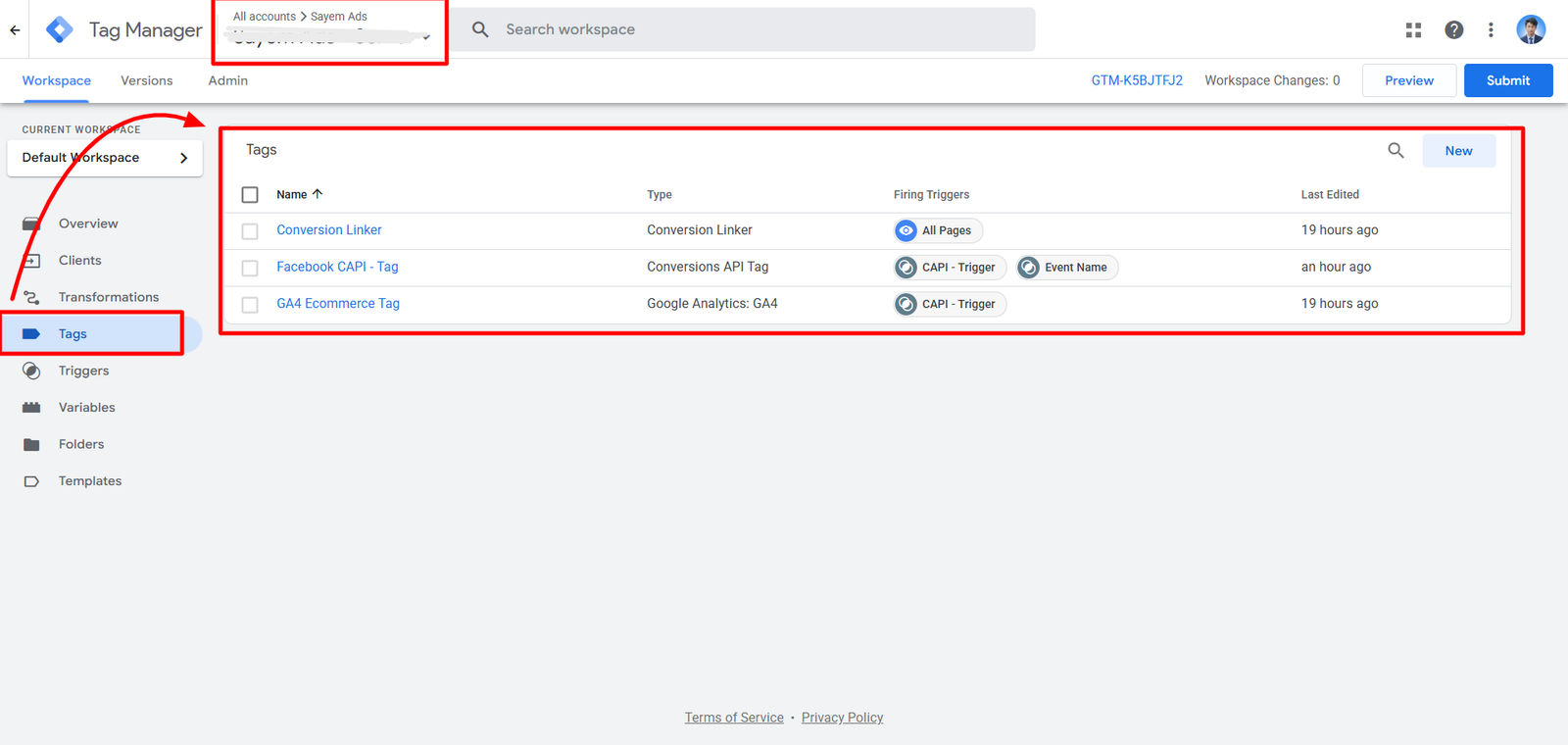Open the Google apps grid icon

coord(1413,29)
